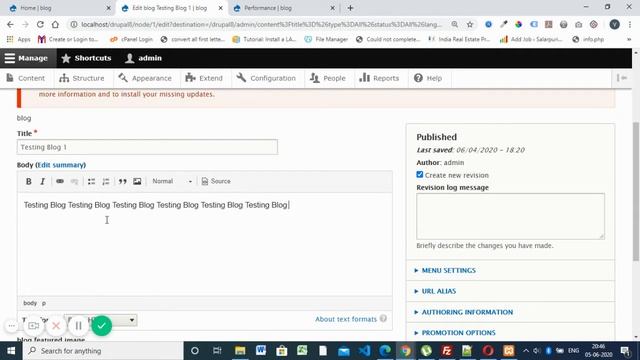Open the admin user menu
The width and height of the screenshot is (640, 360).
click(144, 58)
